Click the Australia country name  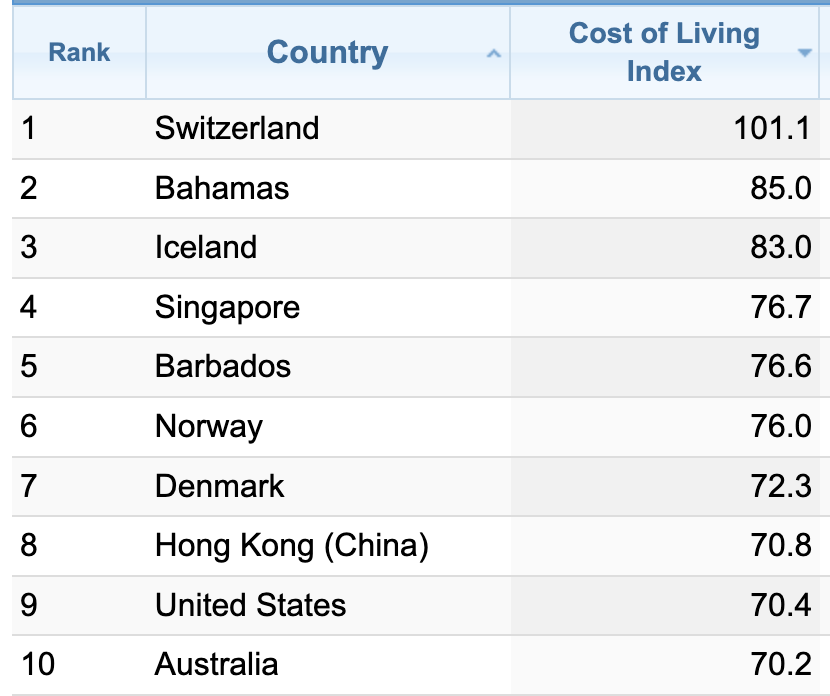217,664
